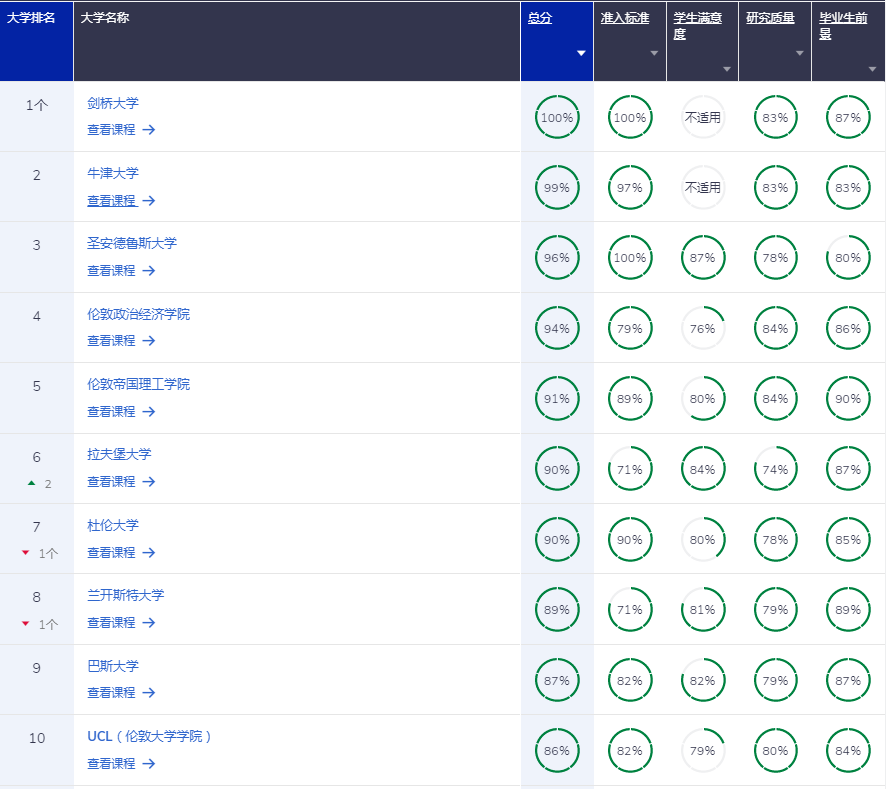Click 伦敦政治经济学院 student satisfaction 76% circle
This screenshot has height=789, width=886.
click(x=703, y=328)
